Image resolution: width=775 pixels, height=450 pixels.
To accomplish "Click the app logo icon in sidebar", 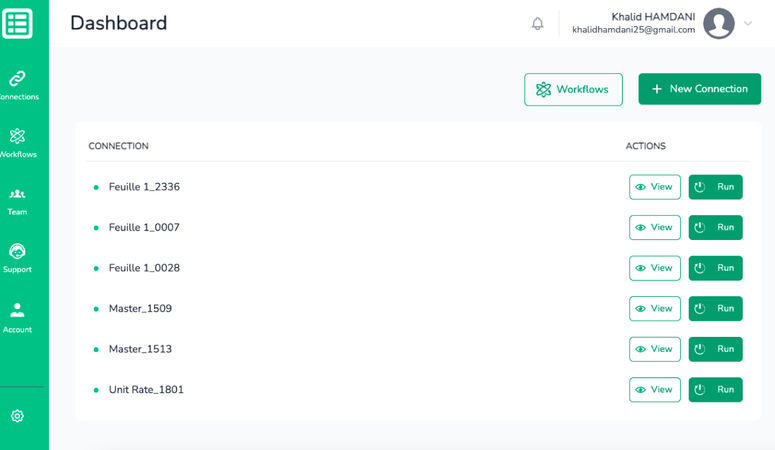I will point(17,23).
